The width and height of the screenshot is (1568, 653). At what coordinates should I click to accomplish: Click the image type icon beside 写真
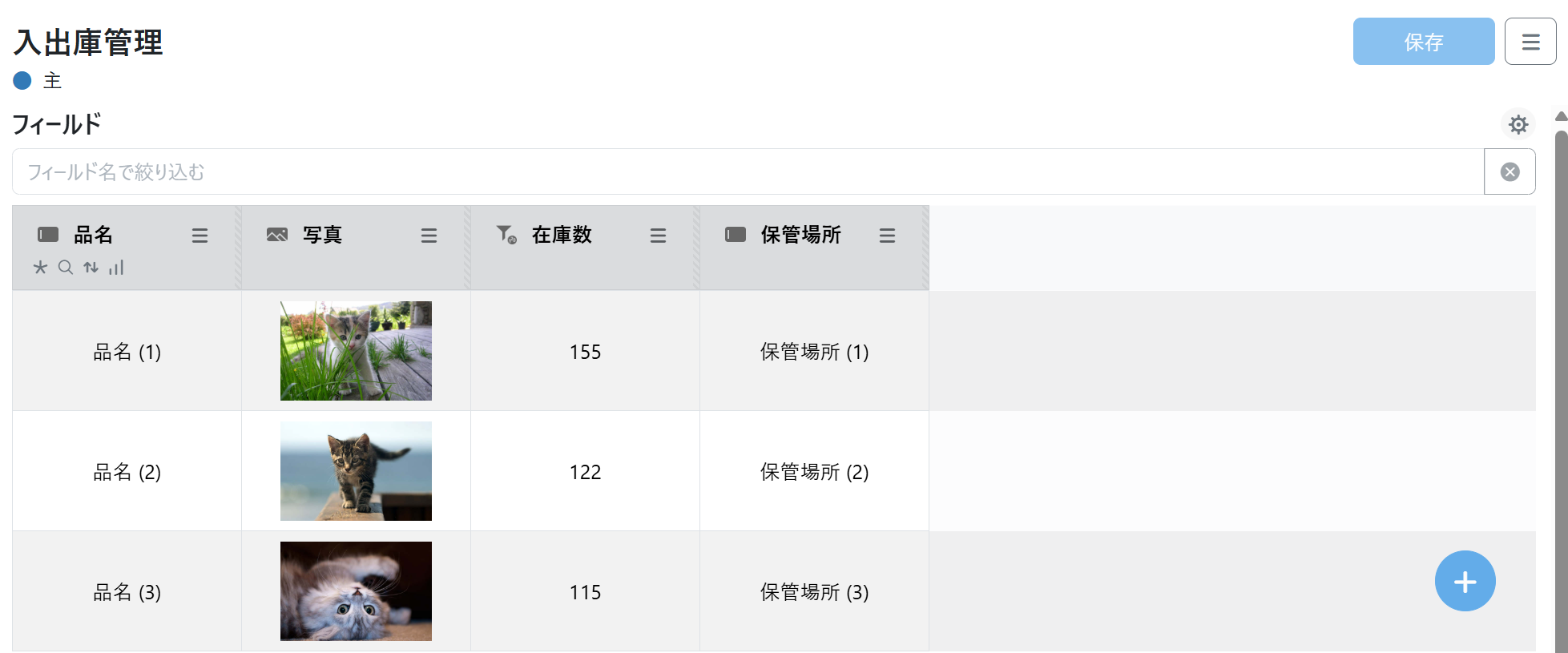[277, 235]
